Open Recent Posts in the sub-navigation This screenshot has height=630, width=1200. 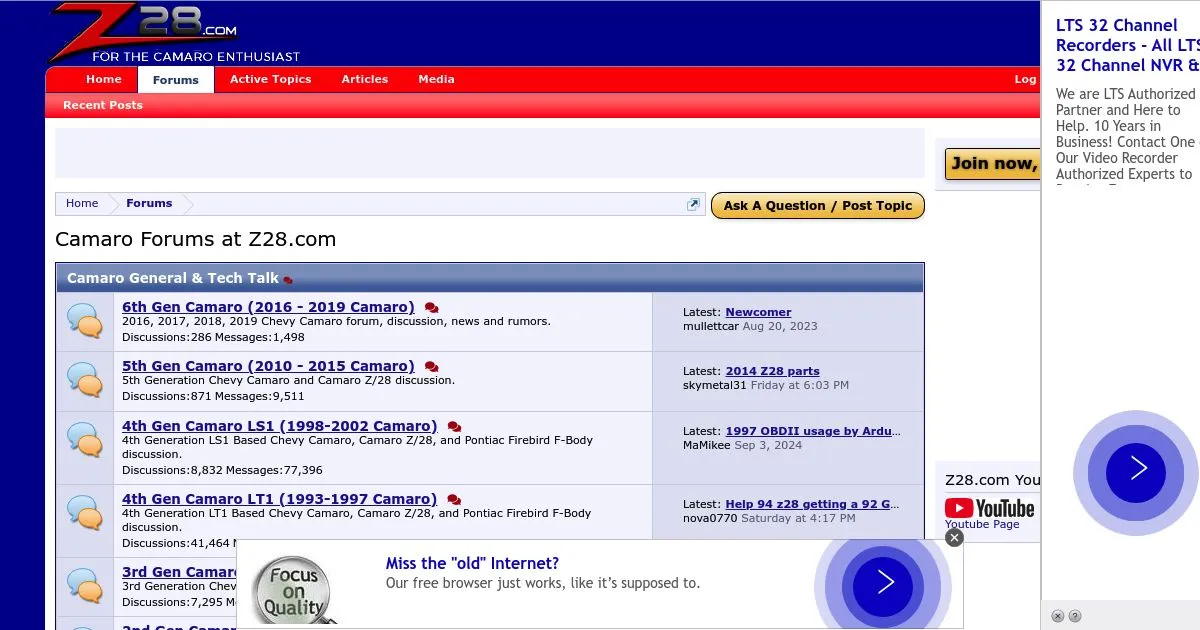[x=103, y=106]
